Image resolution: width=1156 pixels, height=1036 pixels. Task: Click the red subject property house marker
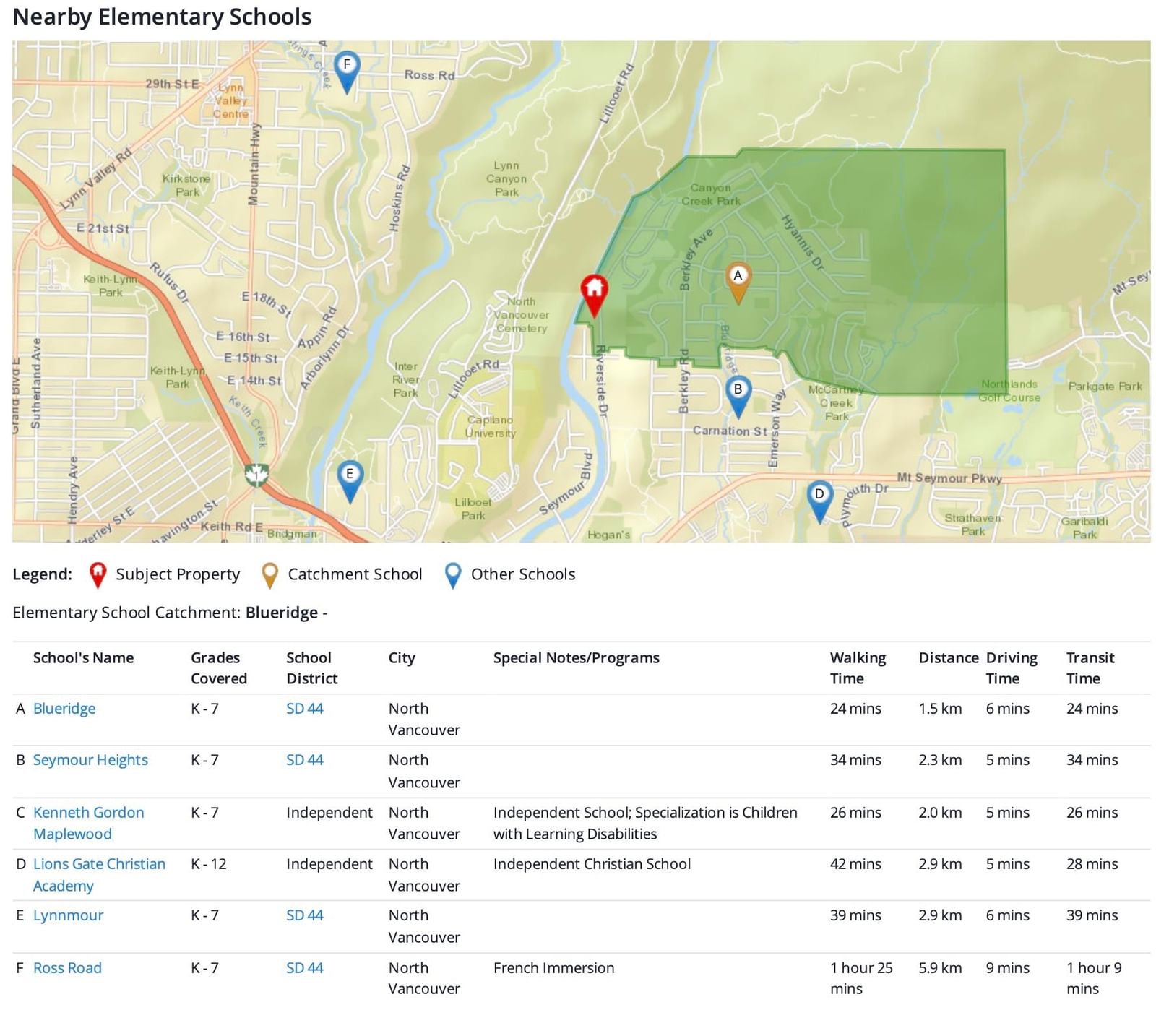(594, 295)
